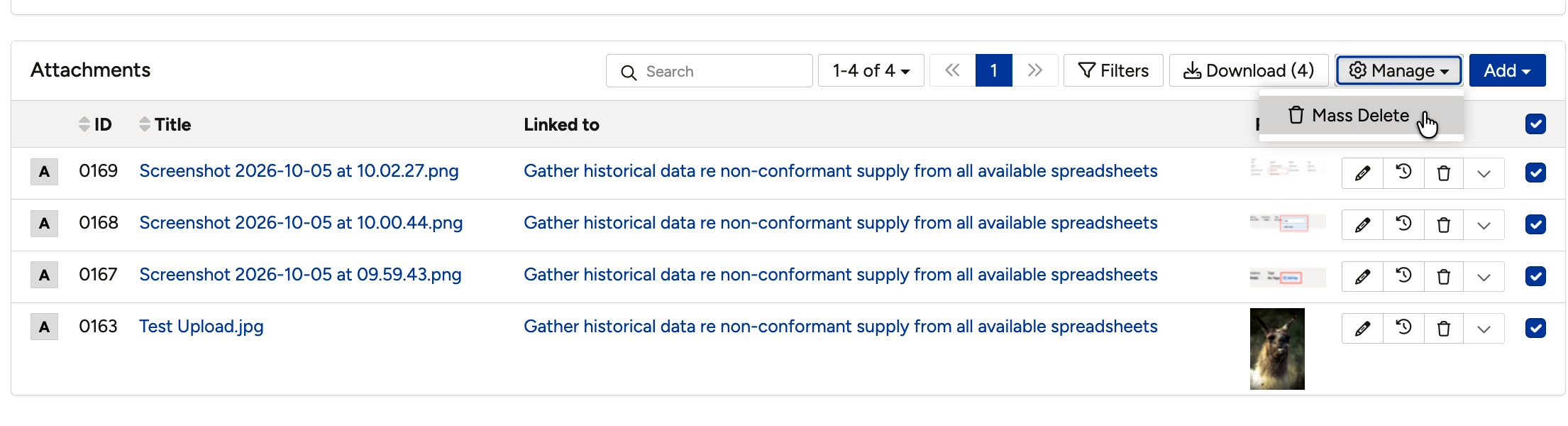This screenshot has height=426, width=1568.
Task: Choose Mass Delete from Manage menu
Action: coord(1361,115)
